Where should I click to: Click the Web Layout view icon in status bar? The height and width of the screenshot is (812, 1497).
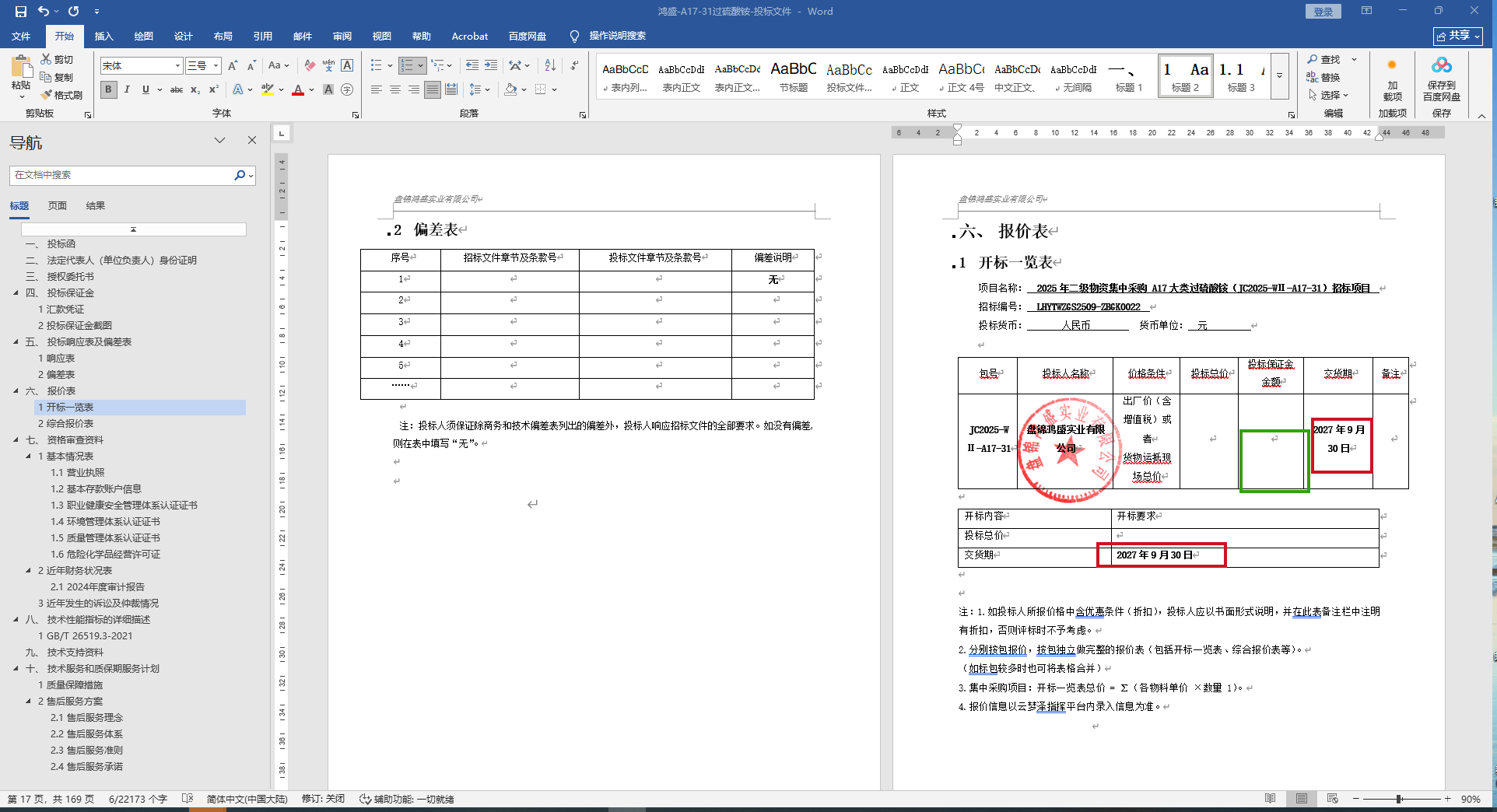(1333, 799)
